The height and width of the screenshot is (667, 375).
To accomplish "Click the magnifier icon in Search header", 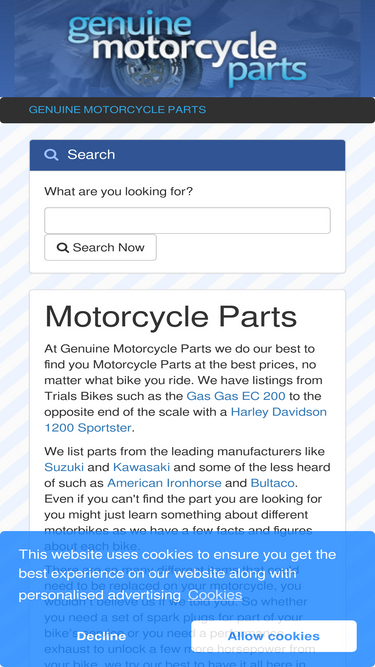I will click(51, 154).
